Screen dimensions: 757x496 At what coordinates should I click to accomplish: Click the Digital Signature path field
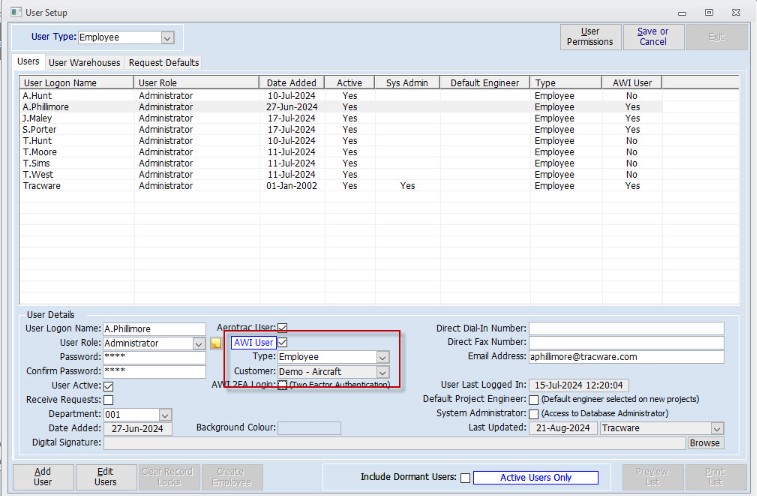[x=394, y=443]
